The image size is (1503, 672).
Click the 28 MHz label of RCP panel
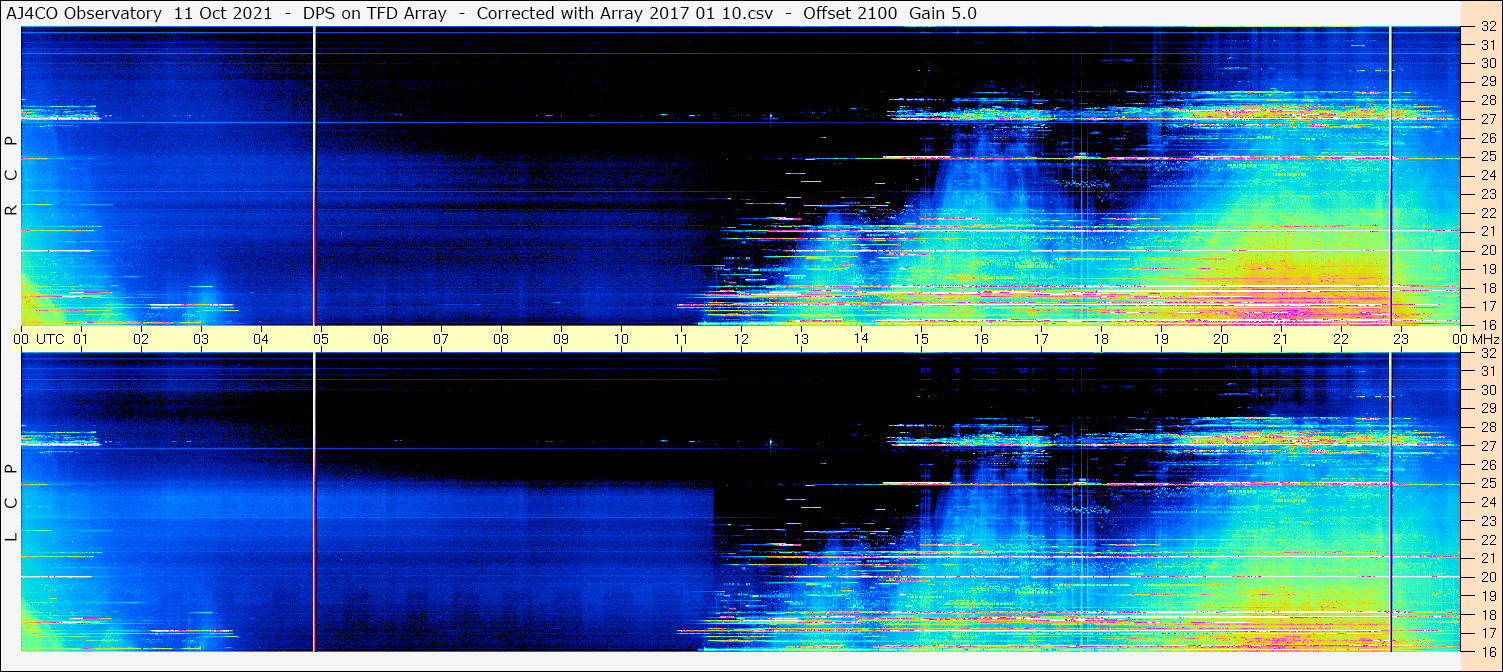(x=1487, y=100)
